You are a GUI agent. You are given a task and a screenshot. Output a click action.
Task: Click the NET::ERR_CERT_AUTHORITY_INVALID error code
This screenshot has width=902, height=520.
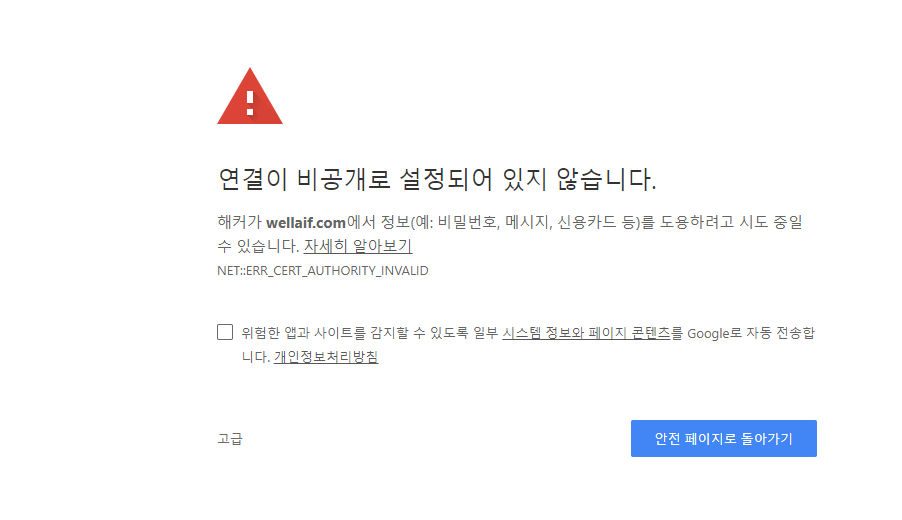(x=323, y=270)
